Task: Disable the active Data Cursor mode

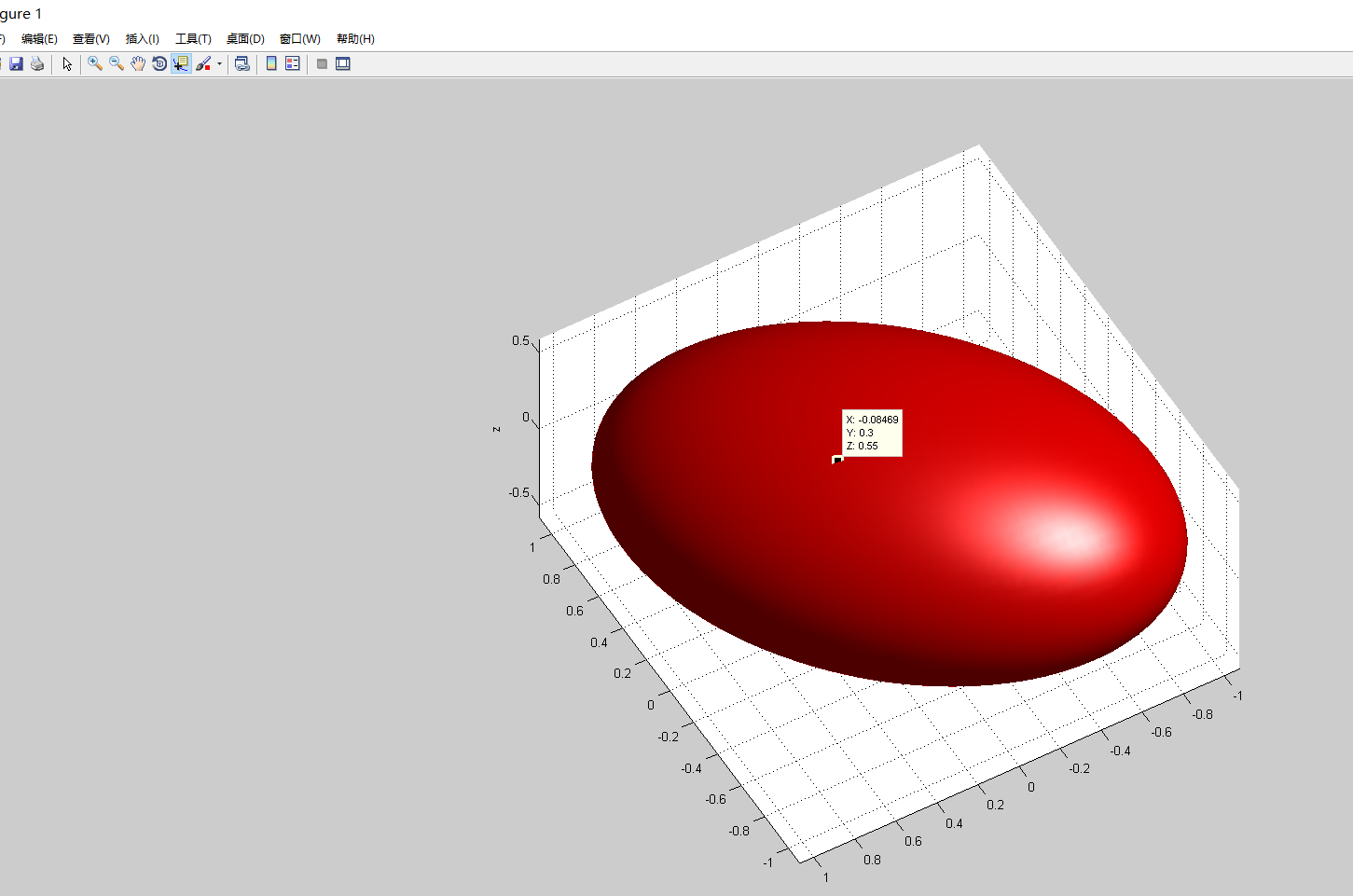Action: 180,63
